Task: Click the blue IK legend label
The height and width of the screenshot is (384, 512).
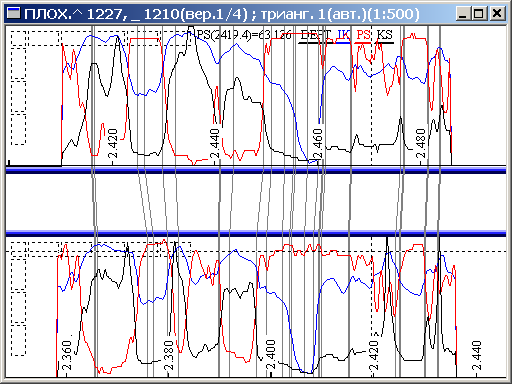Action: (x=344, y=35)
